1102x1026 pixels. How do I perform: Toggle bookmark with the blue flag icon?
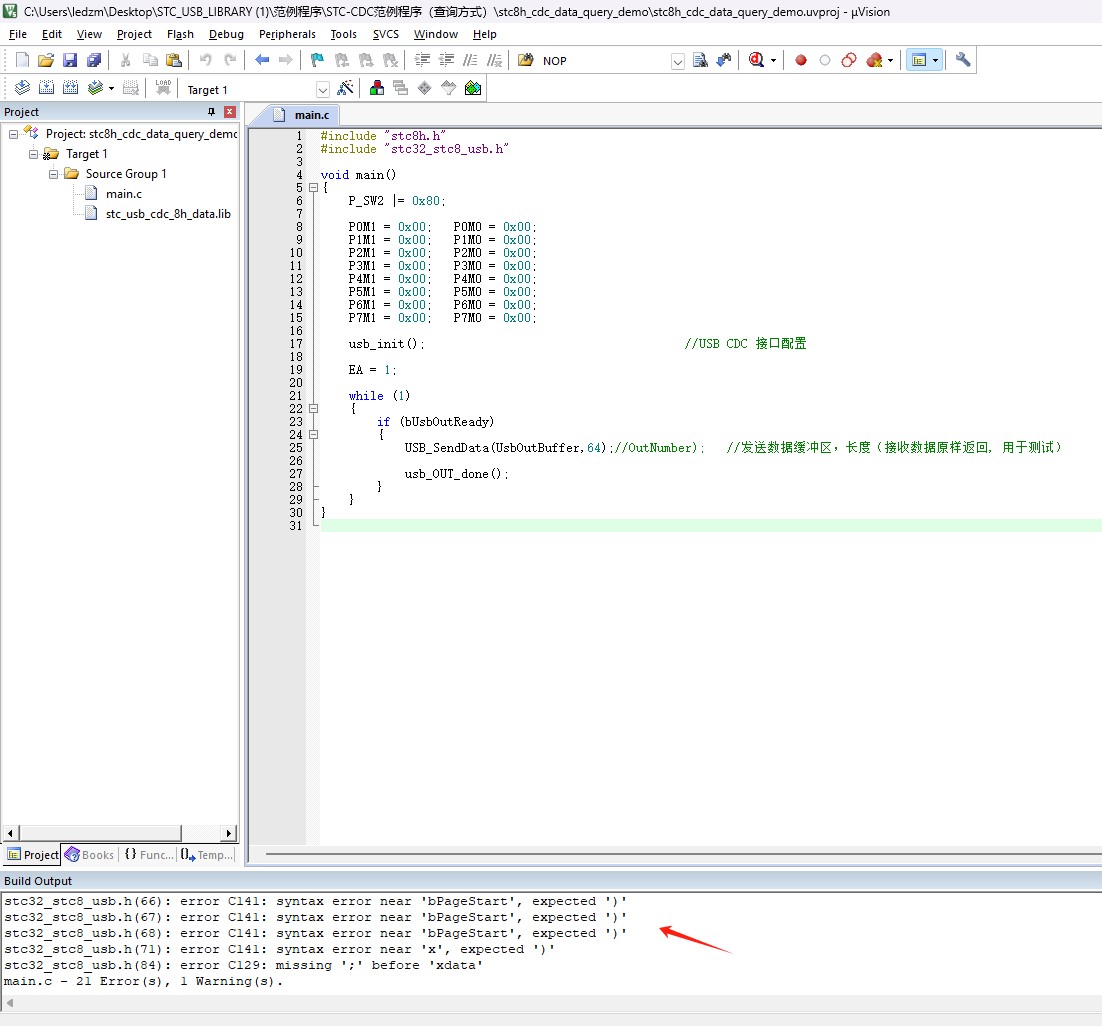317,60
